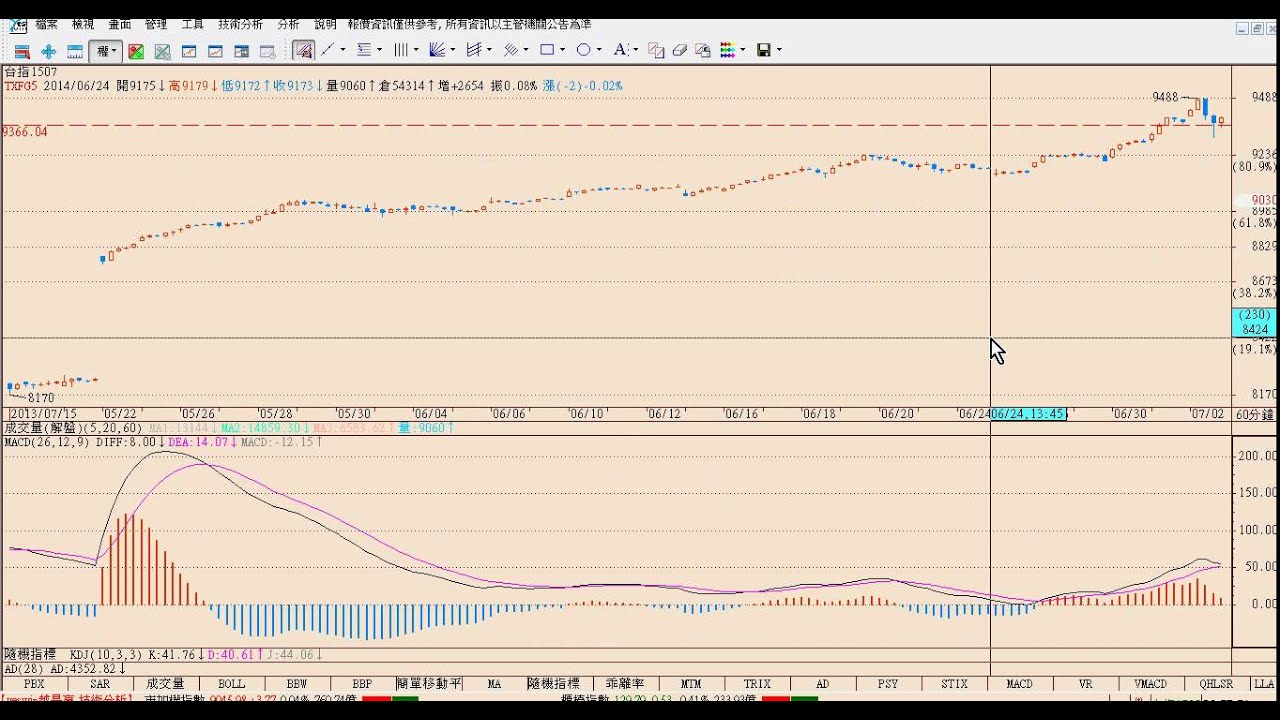This screenshot has height=720, width=1280.
Task: Switch to the BOLL indicator tab
Action: point(231,684)
